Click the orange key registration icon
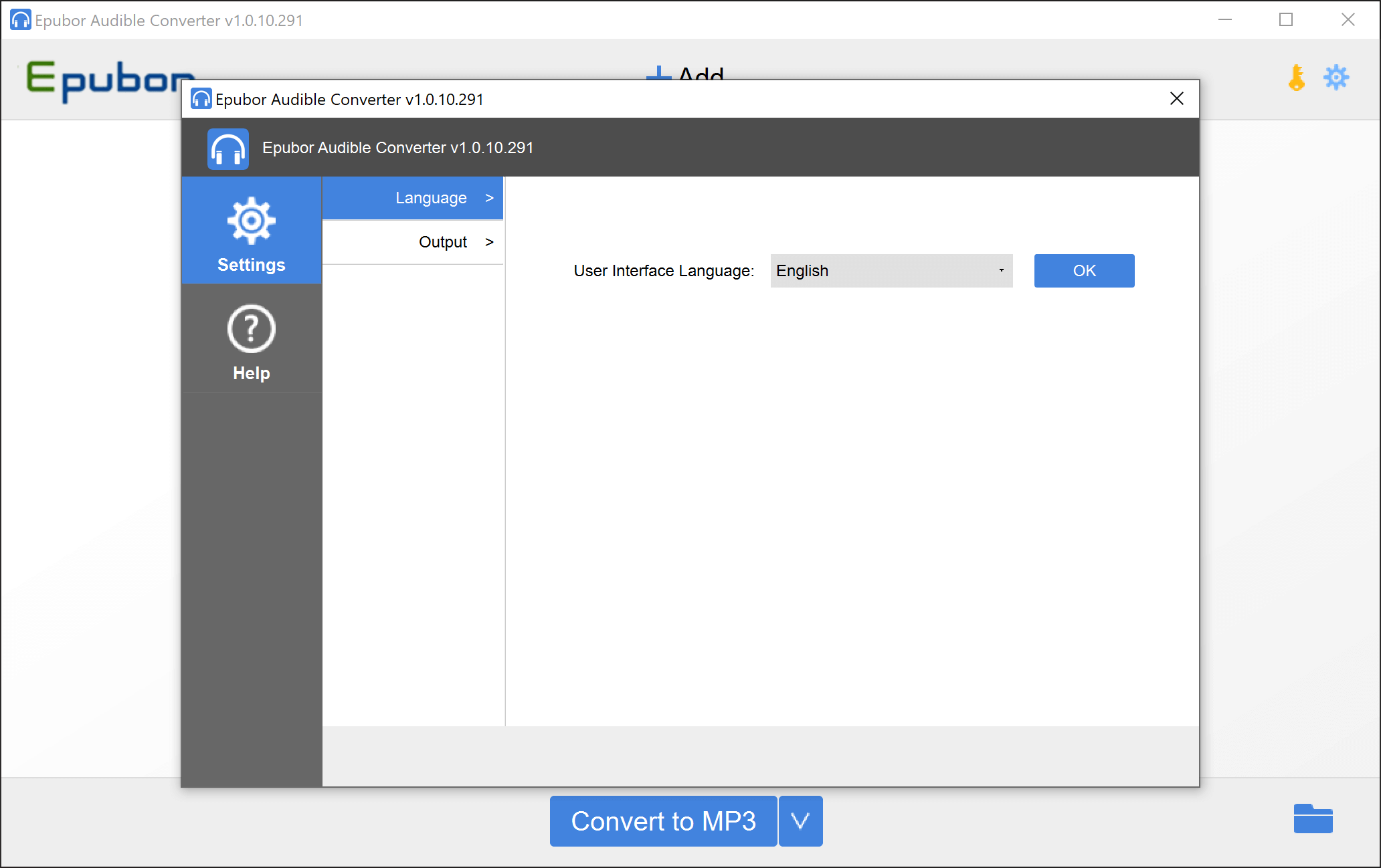This screenshot has width=1381, height=868. click(x=1297, y=78)
